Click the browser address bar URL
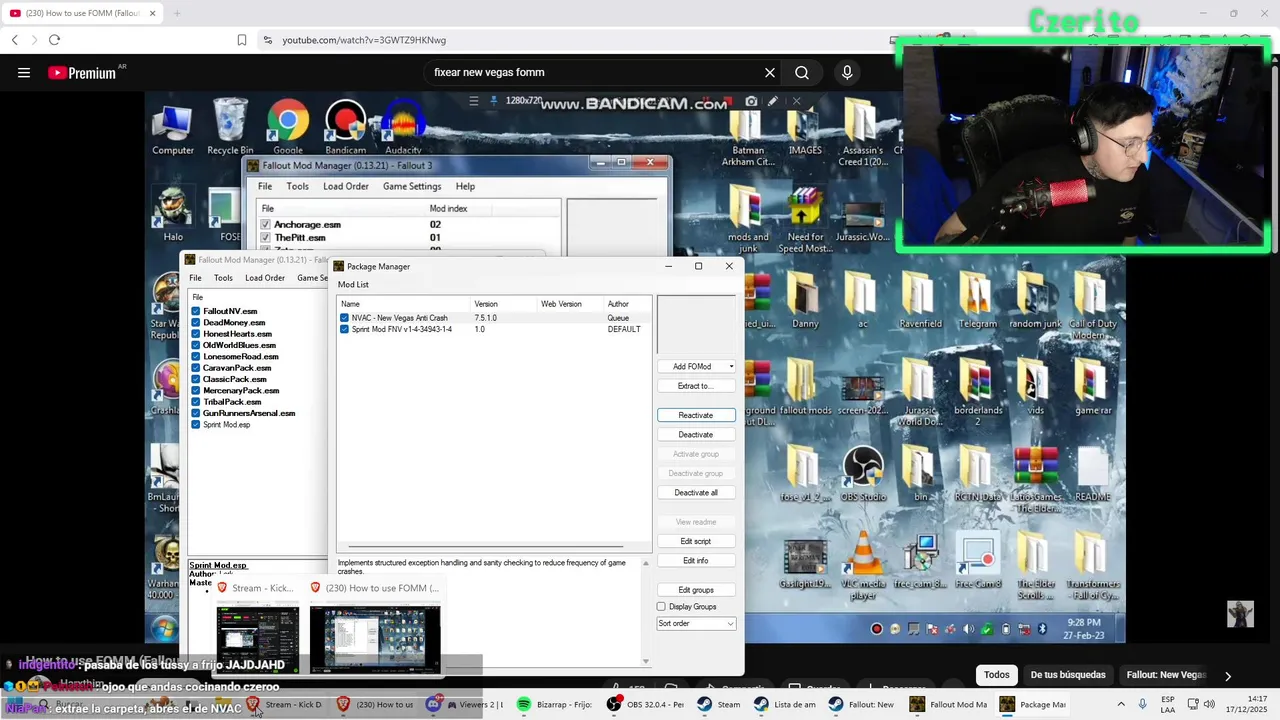The height and width of the screenshot is (720, 1280). 364,40
